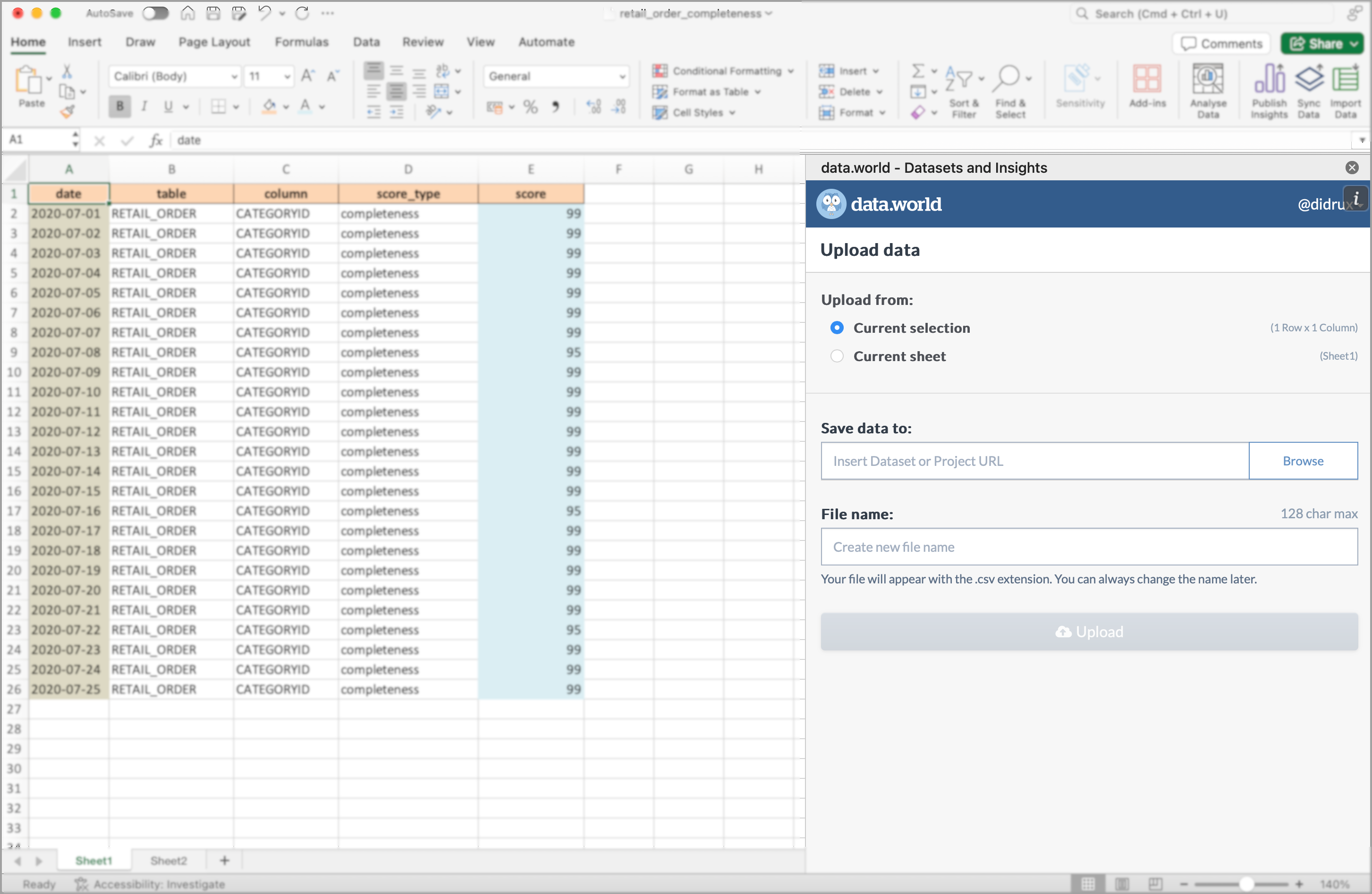Click the Conditional Formatting icon
1372x894 pixels.
[x=660, y=71]
